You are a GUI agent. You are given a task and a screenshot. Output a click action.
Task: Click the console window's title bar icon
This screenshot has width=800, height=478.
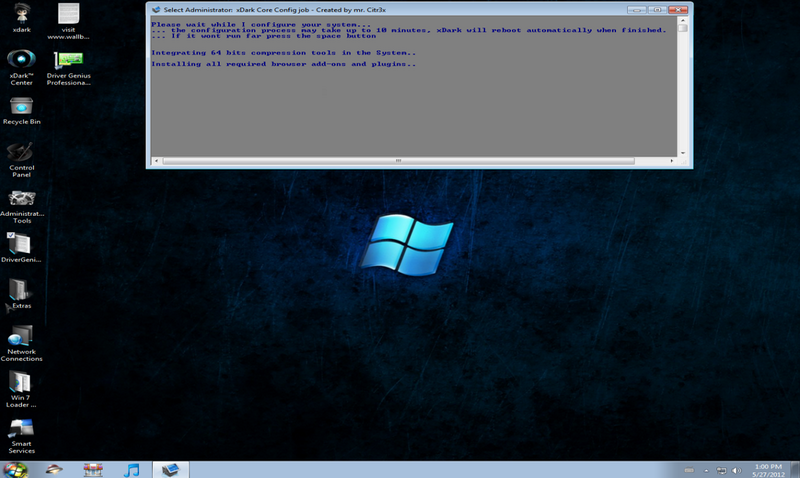(x=156, y=10)
